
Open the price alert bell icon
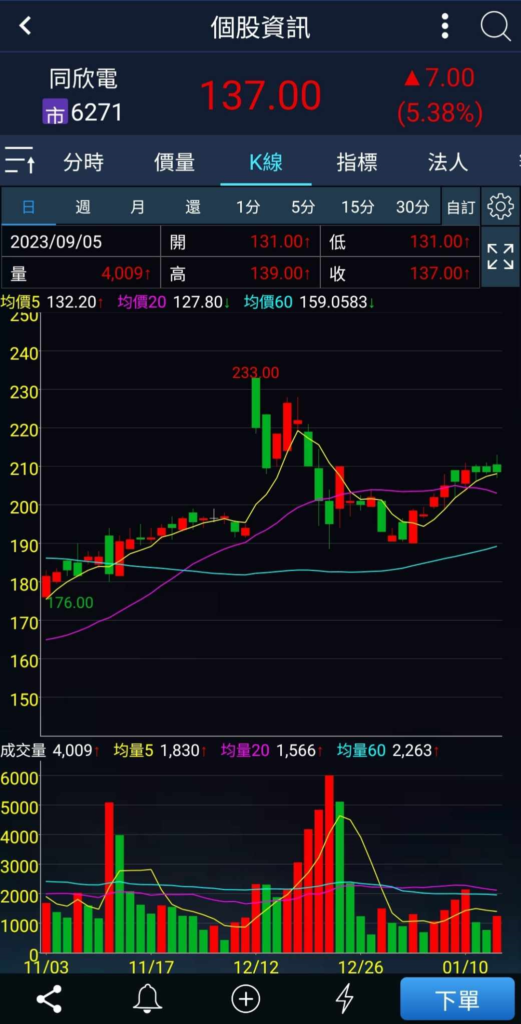click(x=148, y=999)
